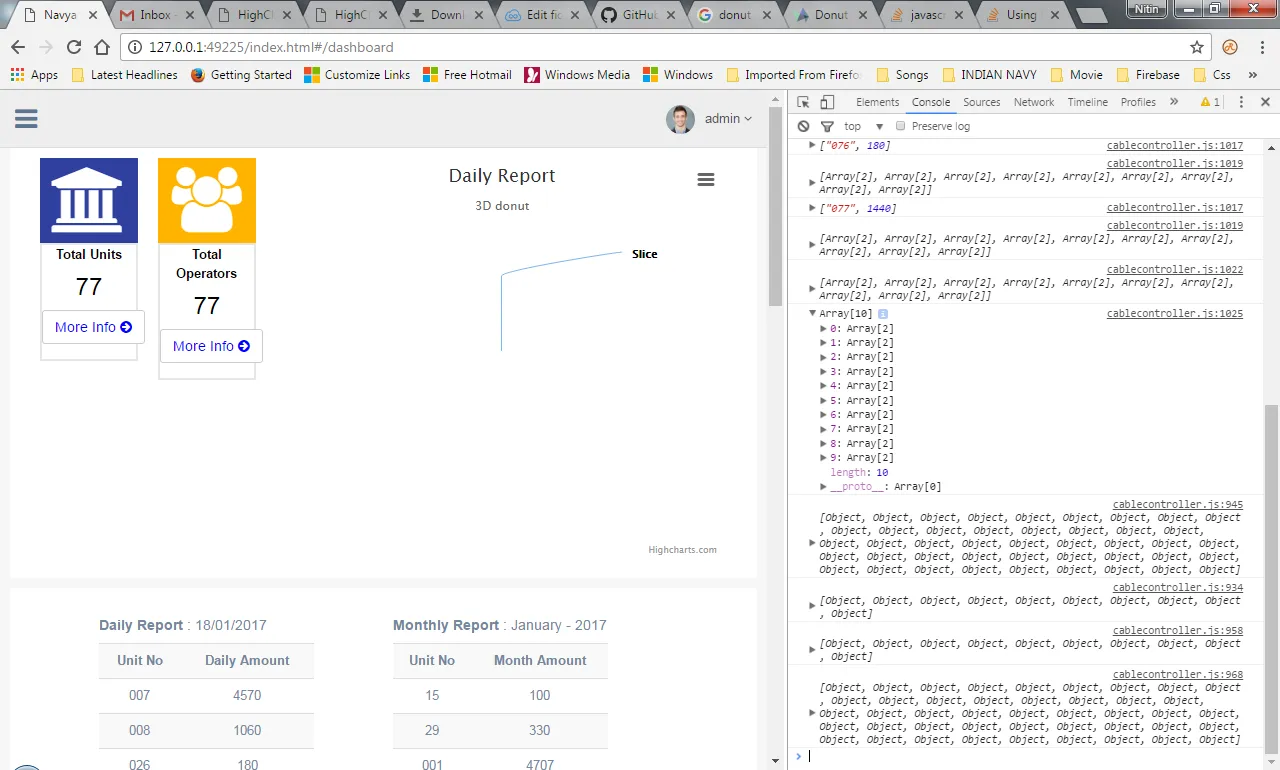Viewport: 1280px width, 770px height.
Task: Open the Free Hotmail bookmark
Action: pyautogui.click(x=468, y=75)
